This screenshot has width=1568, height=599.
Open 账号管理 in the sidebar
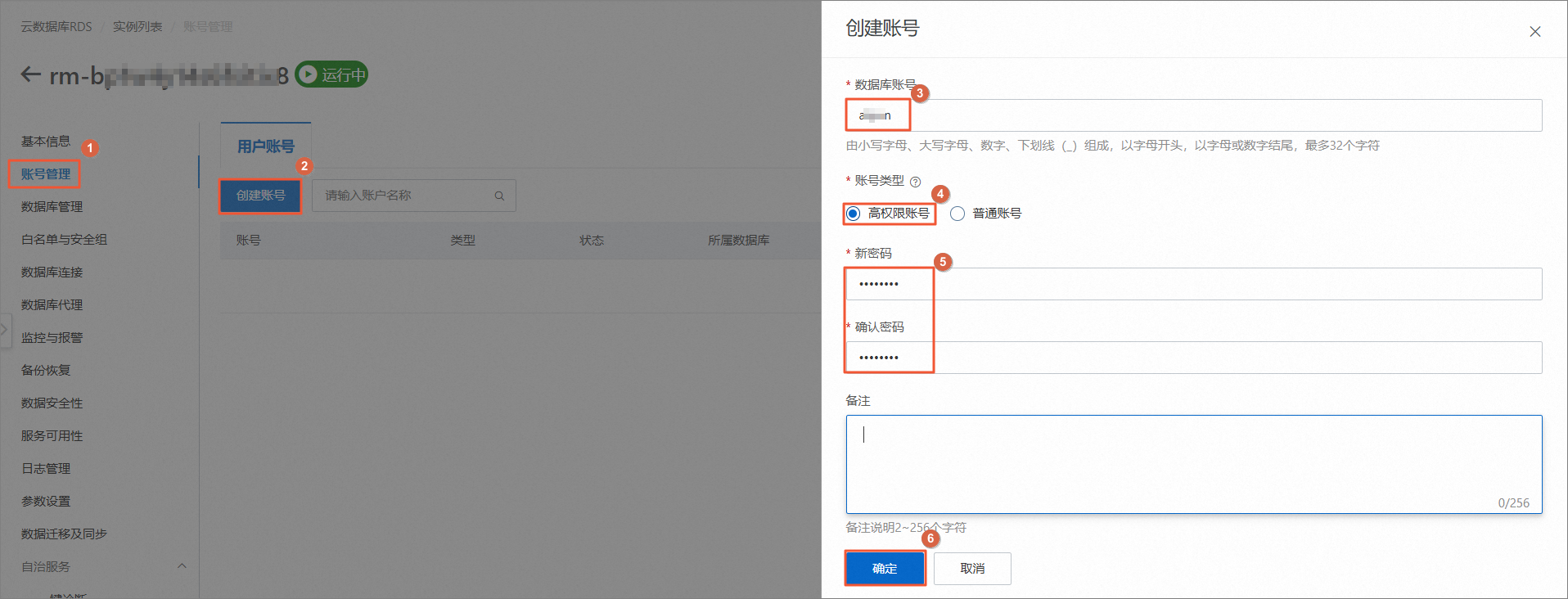pyautogui.click(x=46, y=174)
